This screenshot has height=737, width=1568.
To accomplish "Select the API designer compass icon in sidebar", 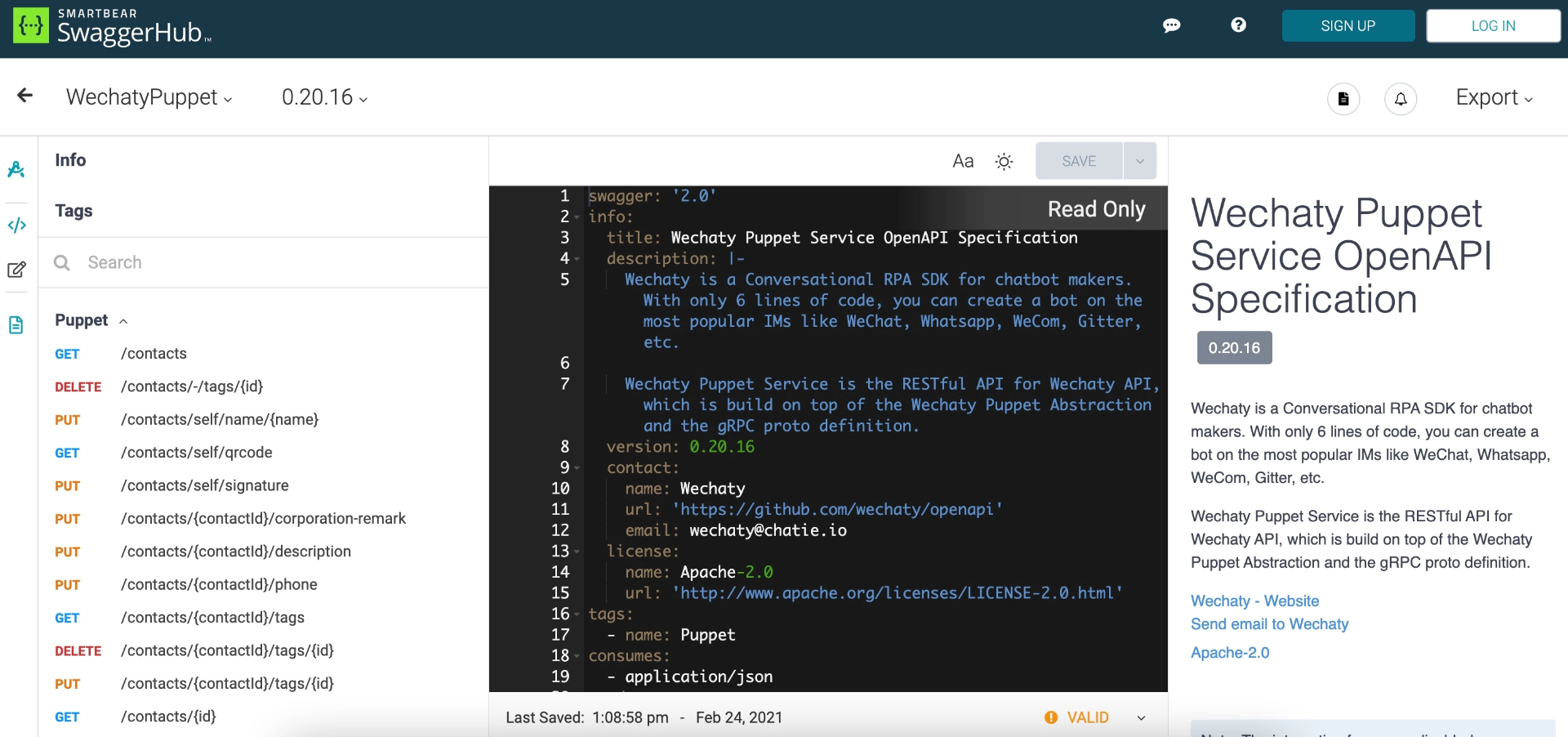I will (x=16, y=169).
